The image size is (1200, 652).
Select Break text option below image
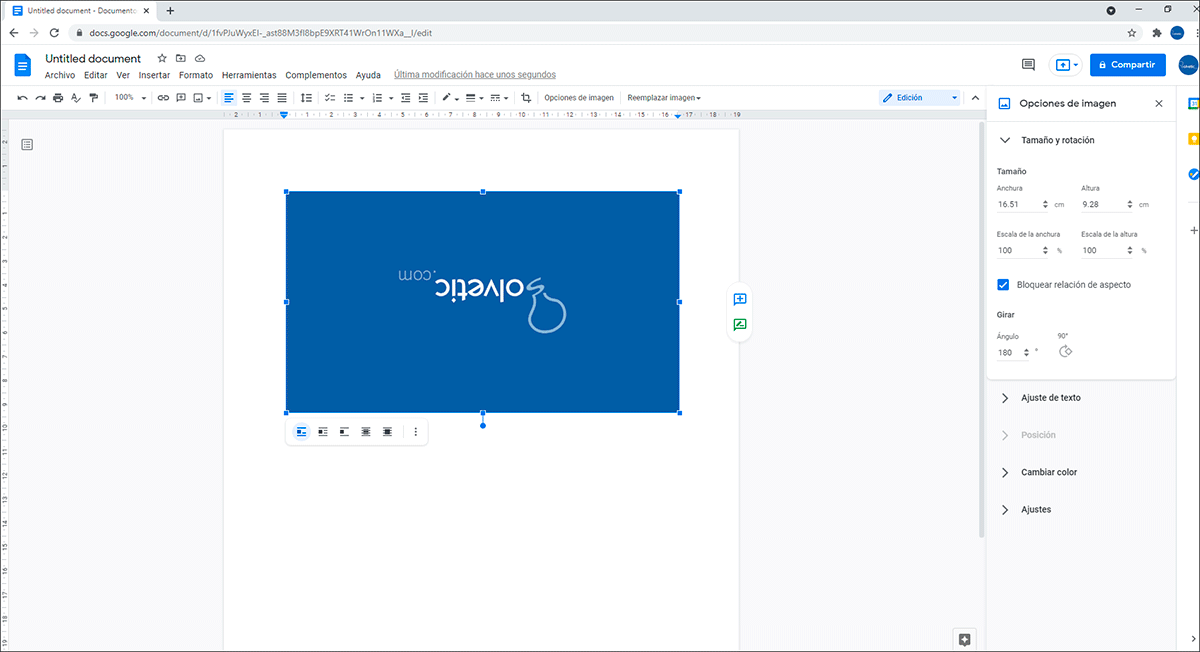click(344, 432)
